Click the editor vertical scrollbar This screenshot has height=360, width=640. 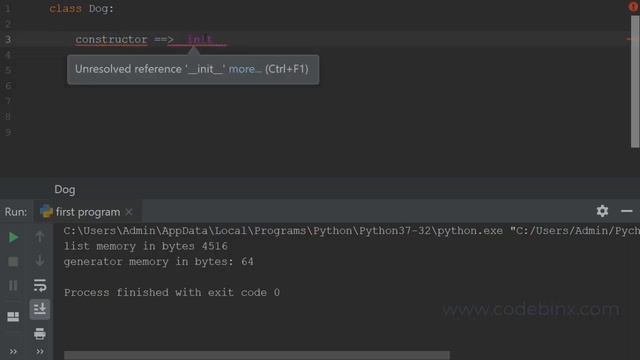tap(635, 82)
